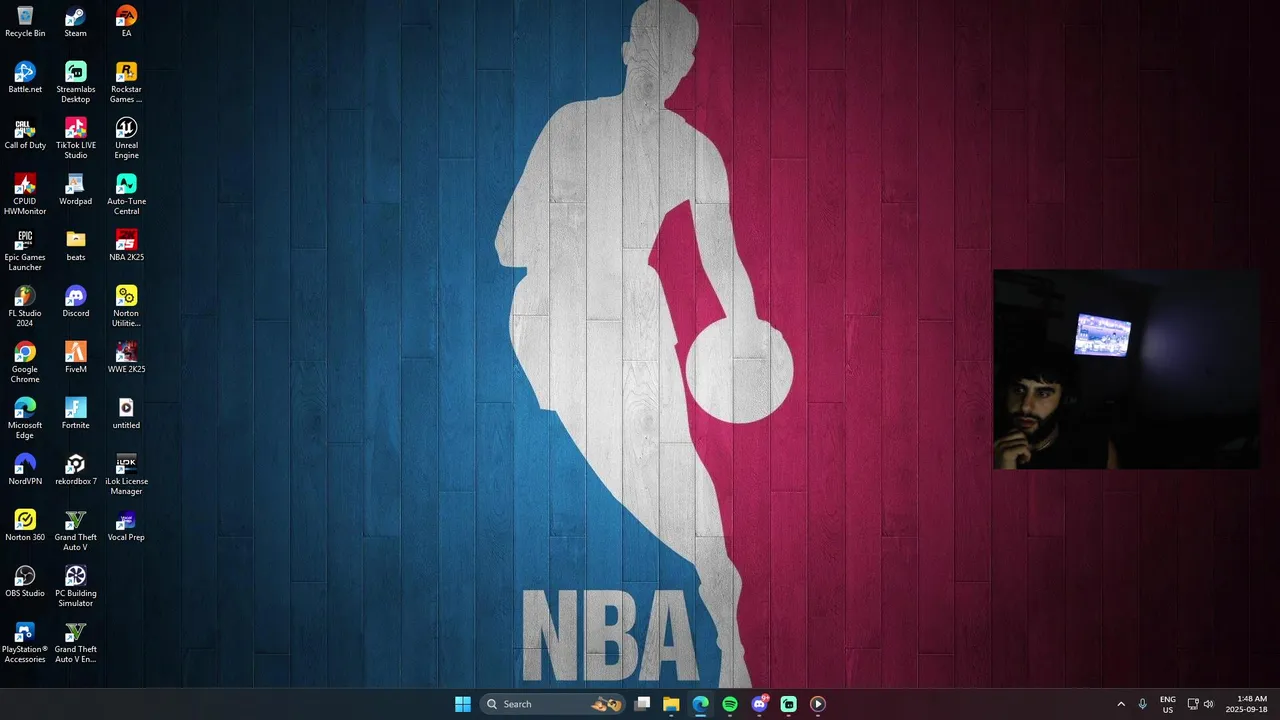Open TikTok LIVE Studio icon
Screen dimensions: 1280x720
75,138
